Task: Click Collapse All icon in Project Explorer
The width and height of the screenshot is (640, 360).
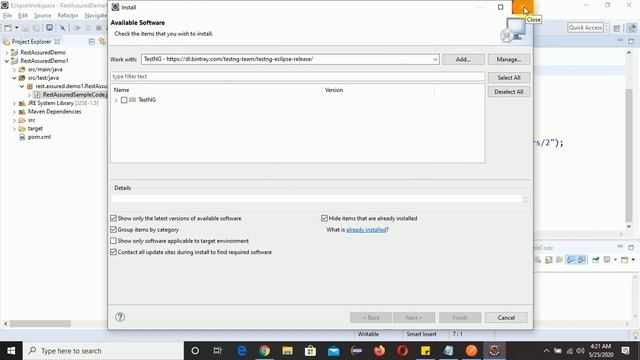Action: [92, 42]
